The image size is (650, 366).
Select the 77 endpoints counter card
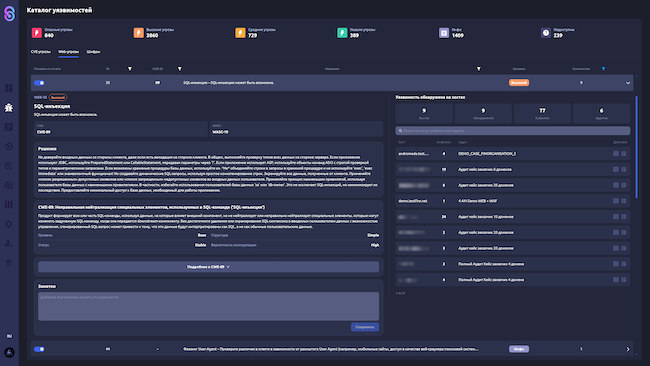[542, 113]
